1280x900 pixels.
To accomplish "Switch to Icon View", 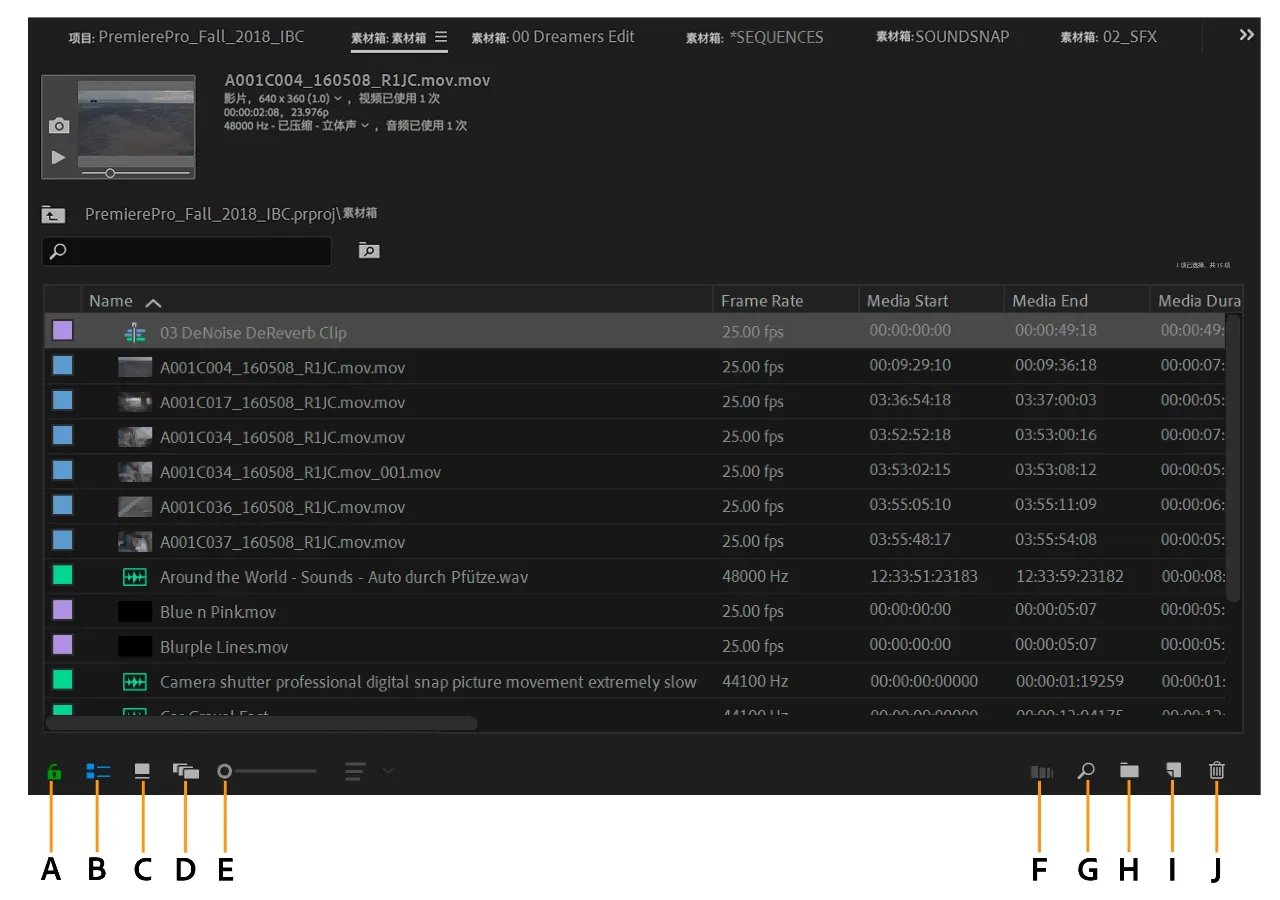I will [x=142, y=771].
